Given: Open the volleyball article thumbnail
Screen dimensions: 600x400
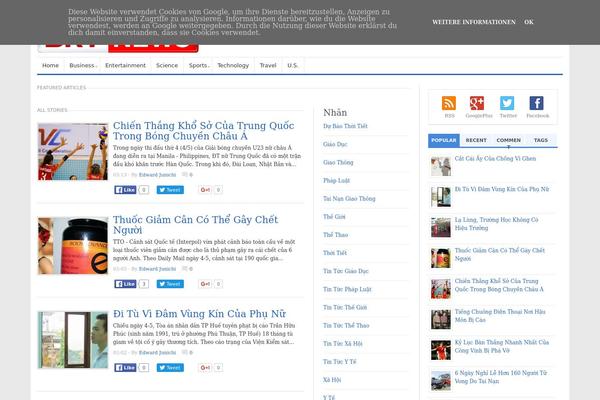Looking at the screenshot, I should click(x=73, y=152).
